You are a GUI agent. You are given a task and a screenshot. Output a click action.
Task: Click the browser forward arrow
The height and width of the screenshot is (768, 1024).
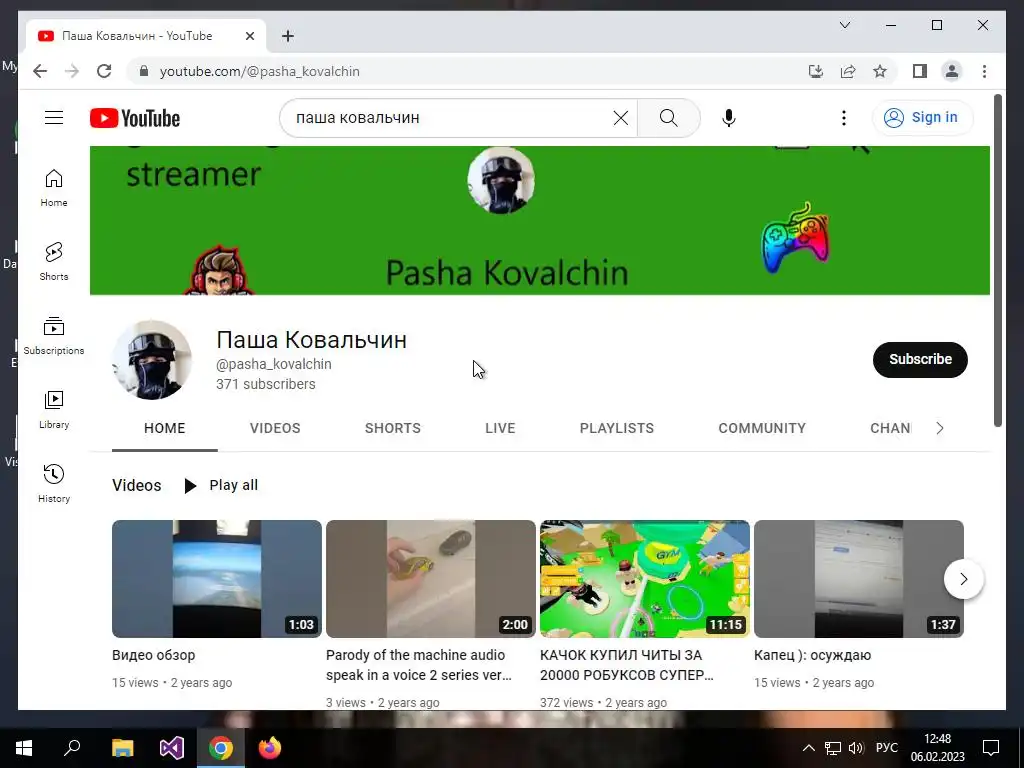pyautogui.click(x=72, y=71)
